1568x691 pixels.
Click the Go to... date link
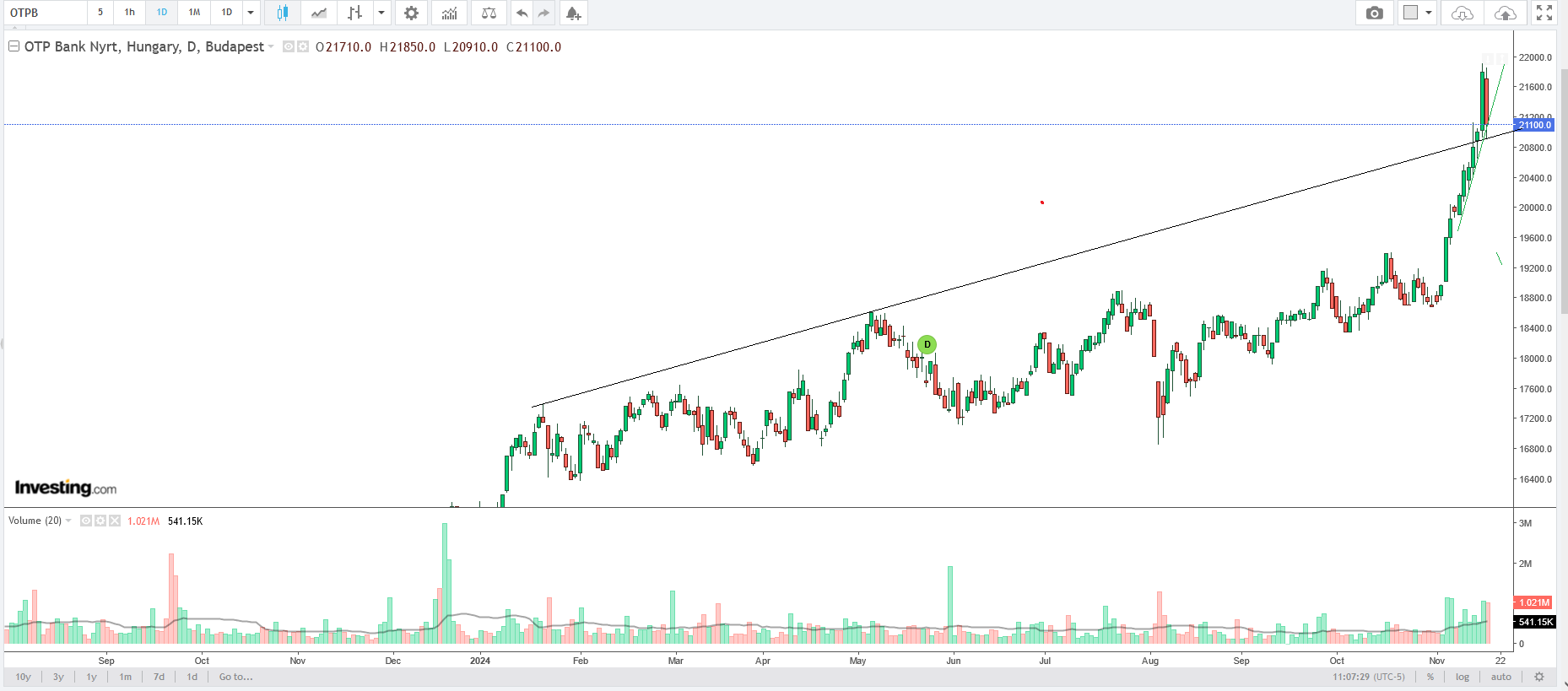point(235,677)
